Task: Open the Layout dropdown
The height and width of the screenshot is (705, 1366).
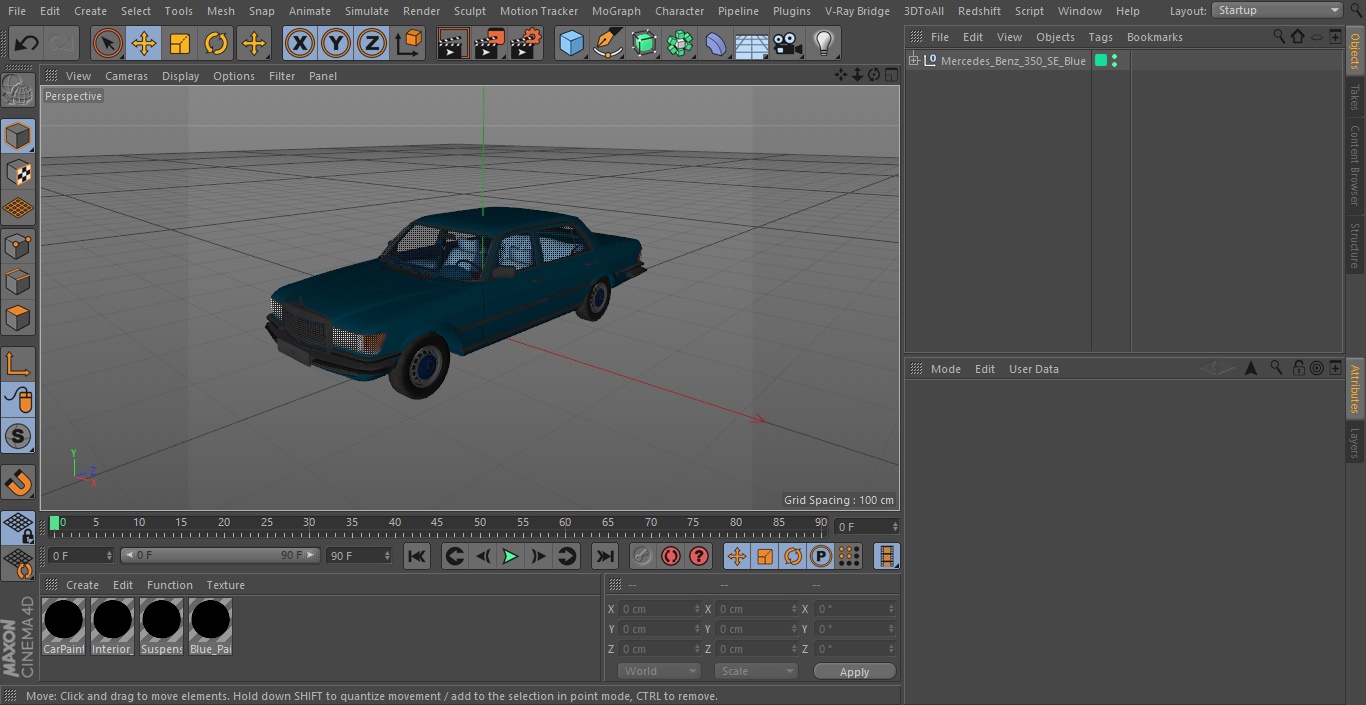Action: 1277,10
